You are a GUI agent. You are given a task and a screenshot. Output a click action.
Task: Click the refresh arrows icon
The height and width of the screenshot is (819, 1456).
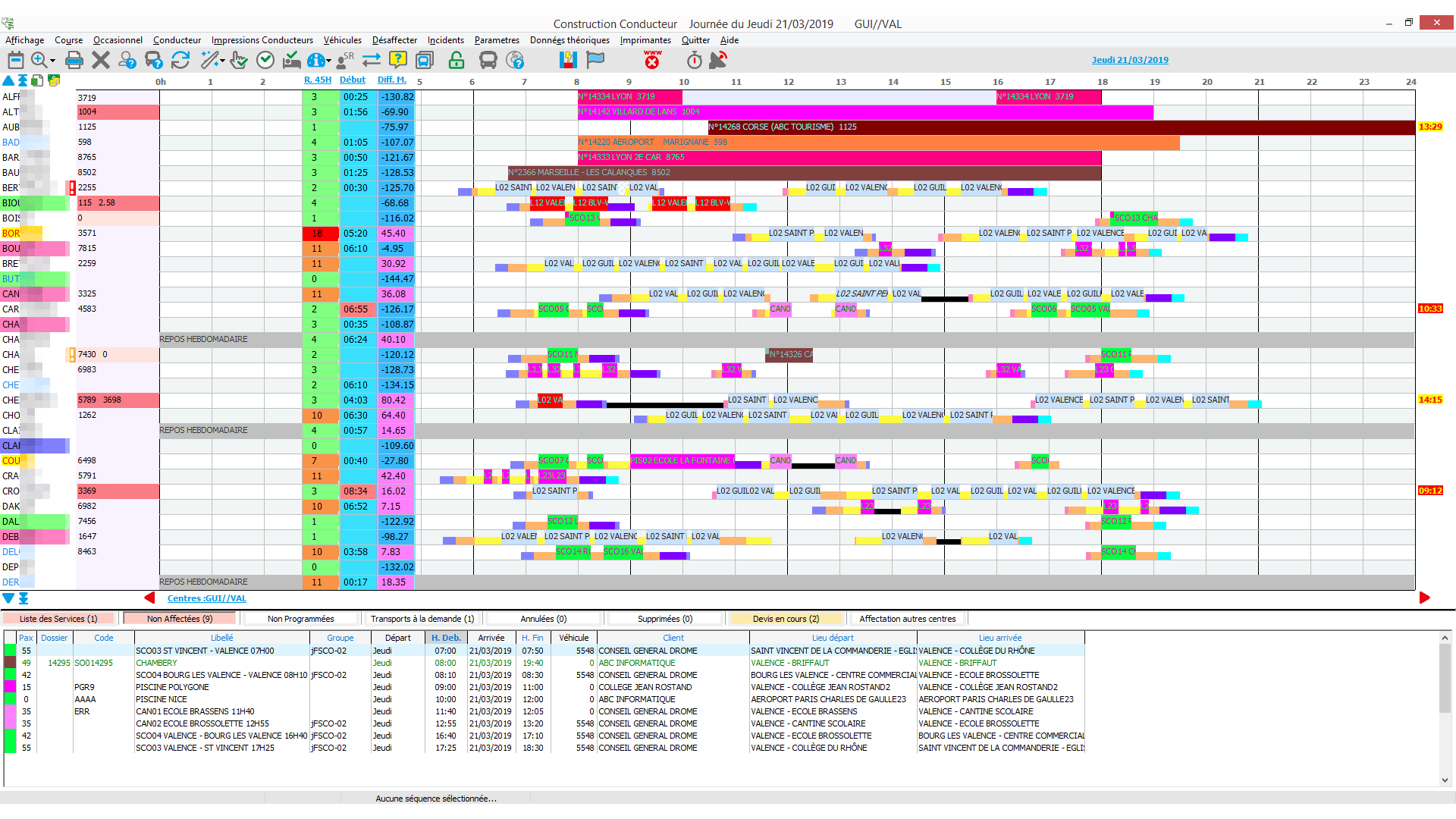coord(180,60)
